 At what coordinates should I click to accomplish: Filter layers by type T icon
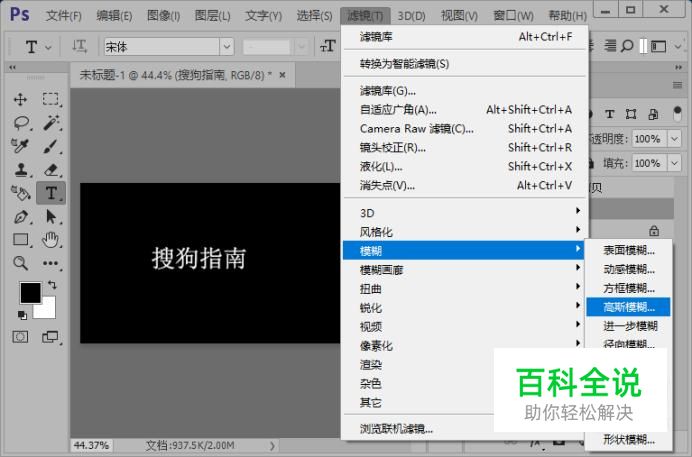click(609, 114)
